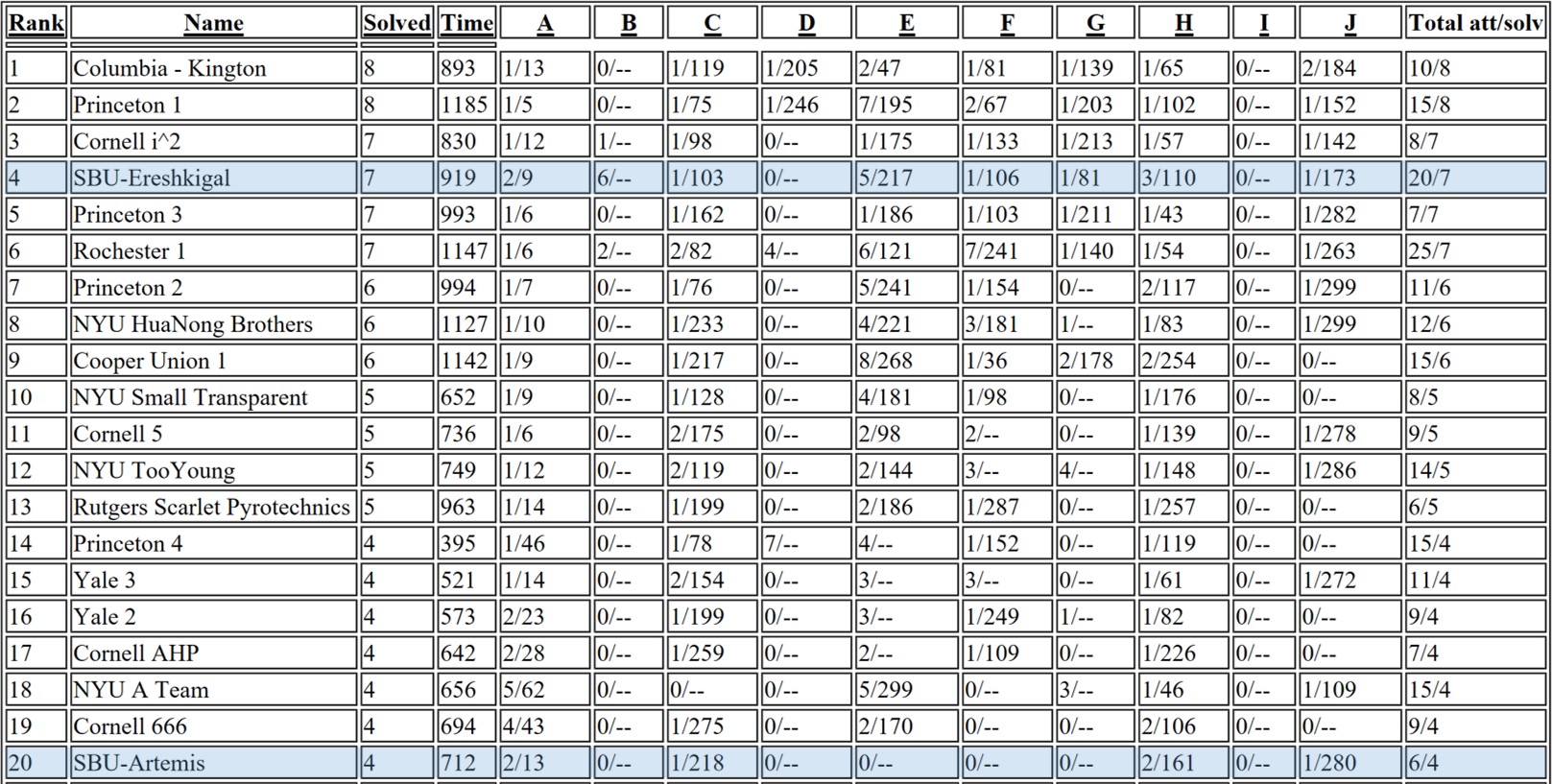Open problem I header link
This screenshot has height=784, width=1552.
1264,23
